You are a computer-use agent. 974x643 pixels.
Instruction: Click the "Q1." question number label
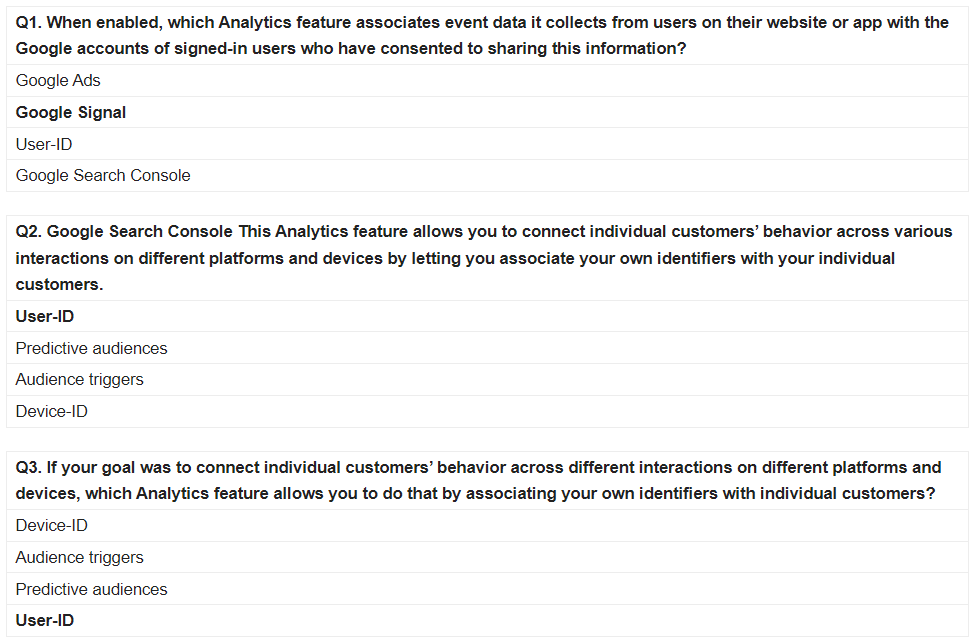pos(29,22)
